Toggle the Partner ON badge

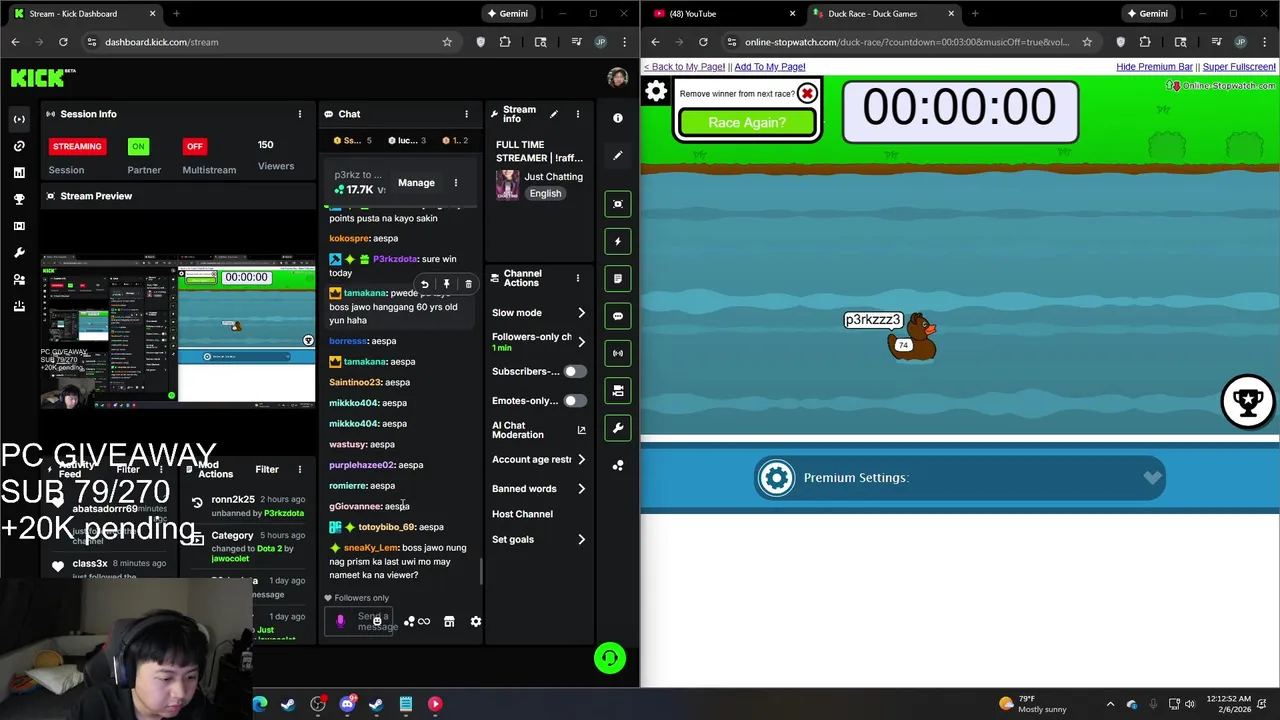[x=138, y=146]
